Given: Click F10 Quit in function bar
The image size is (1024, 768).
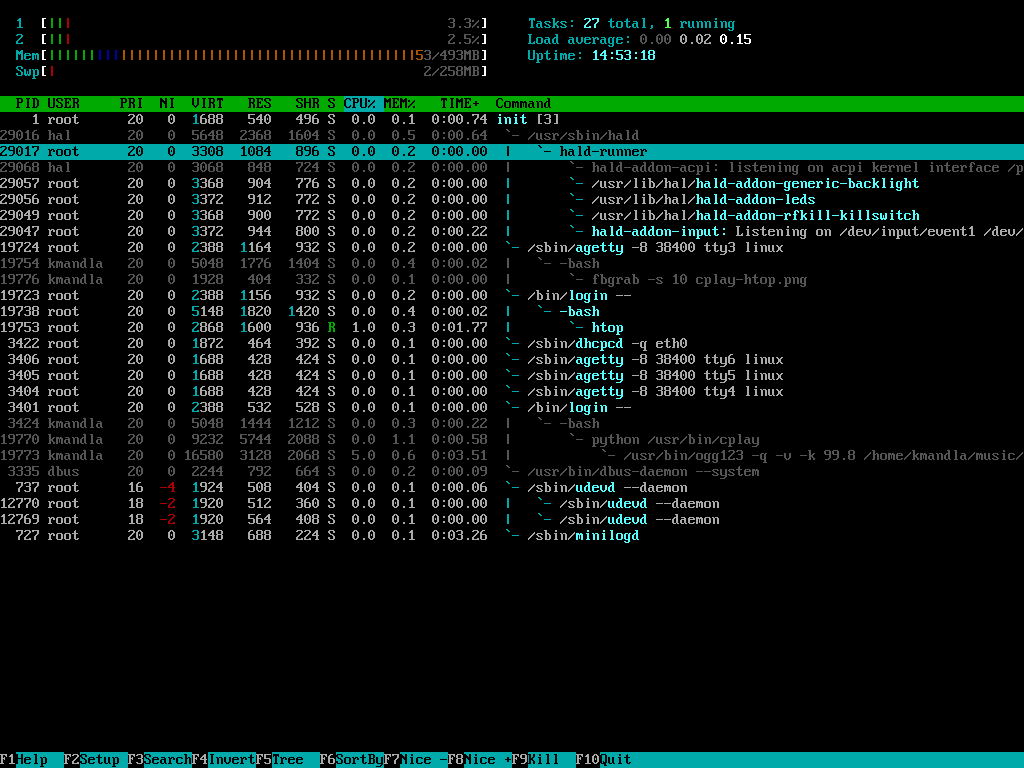Looking at the screenshot, I should 608,760.
